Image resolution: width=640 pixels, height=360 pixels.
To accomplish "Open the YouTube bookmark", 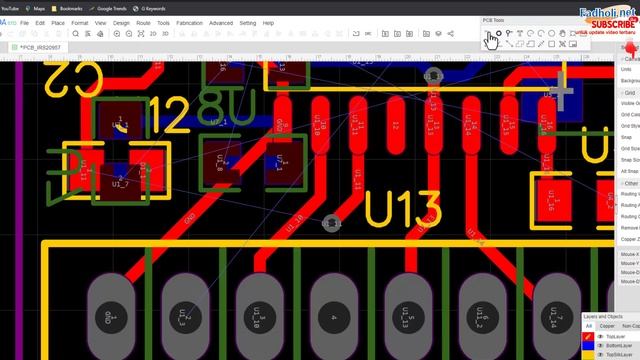I will pos(10,8).
